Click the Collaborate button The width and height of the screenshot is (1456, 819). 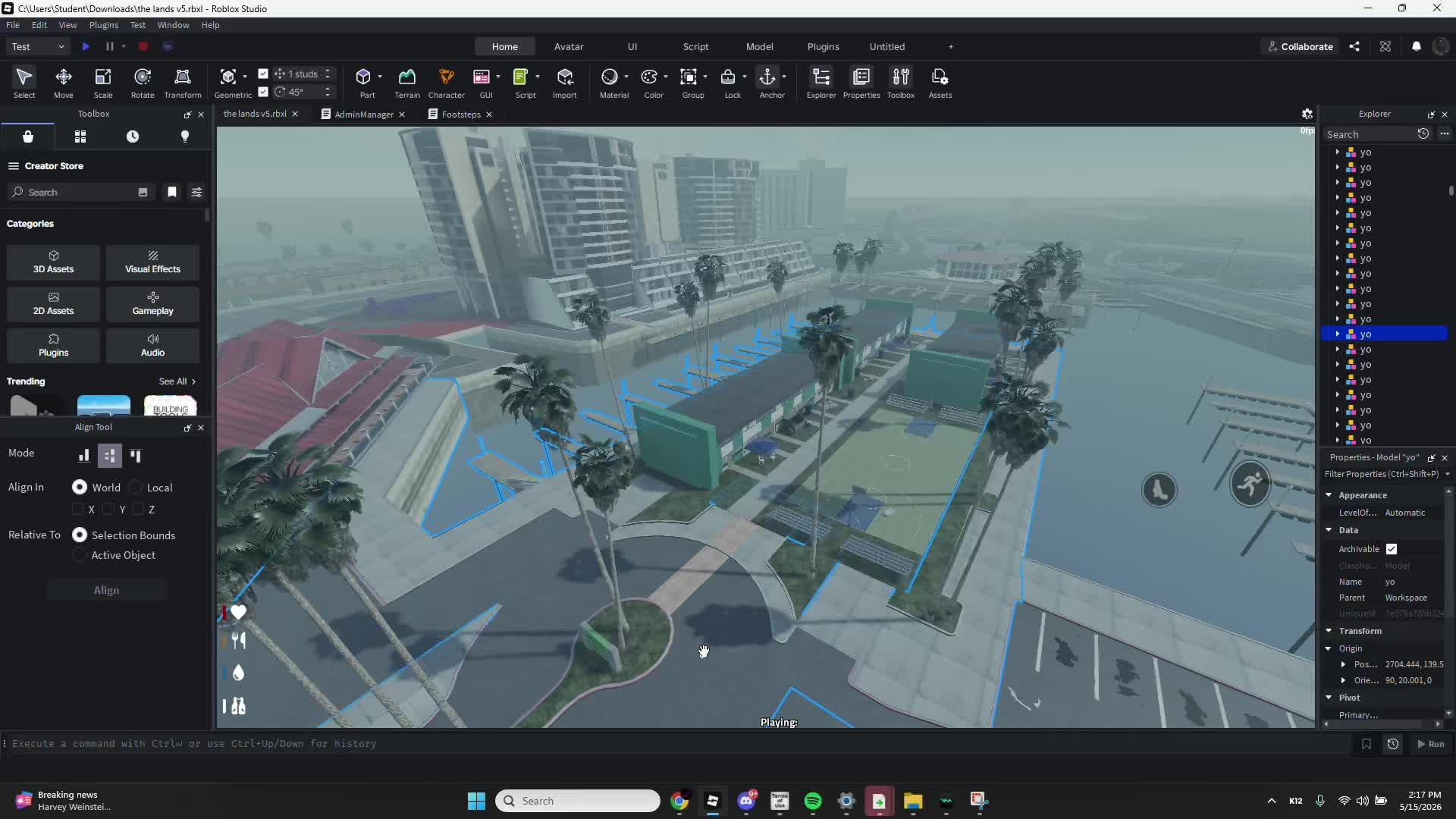[1301, 46]
